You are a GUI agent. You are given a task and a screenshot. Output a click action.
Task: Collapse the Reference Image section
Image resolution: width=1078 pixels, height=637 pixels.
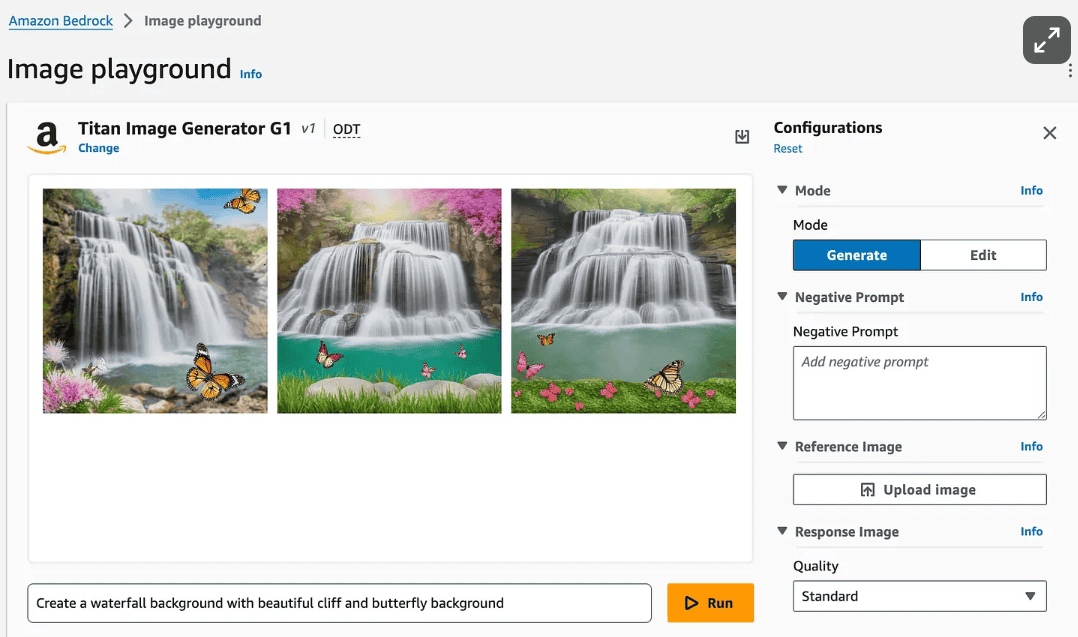(782, 446)
